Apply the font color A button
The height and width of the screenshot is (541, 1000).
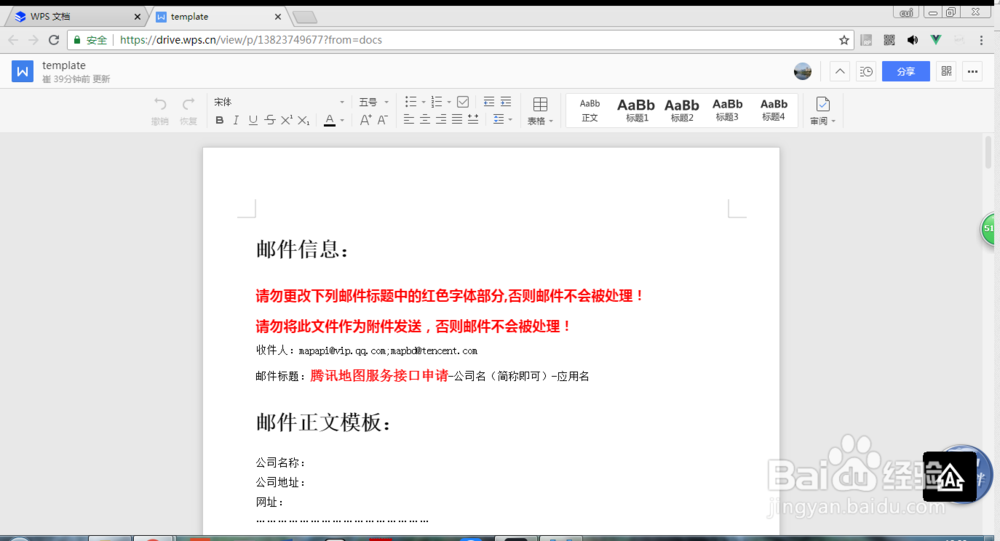(330, 120)
